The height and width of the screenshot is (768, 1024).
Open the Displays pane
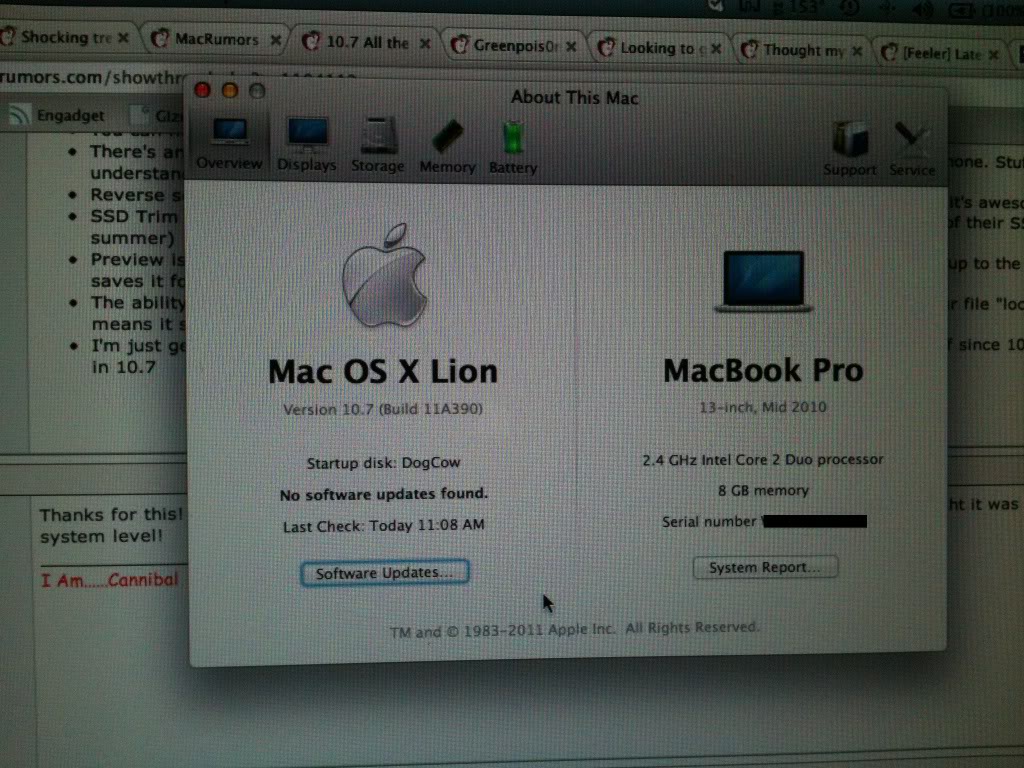point(306,145)
